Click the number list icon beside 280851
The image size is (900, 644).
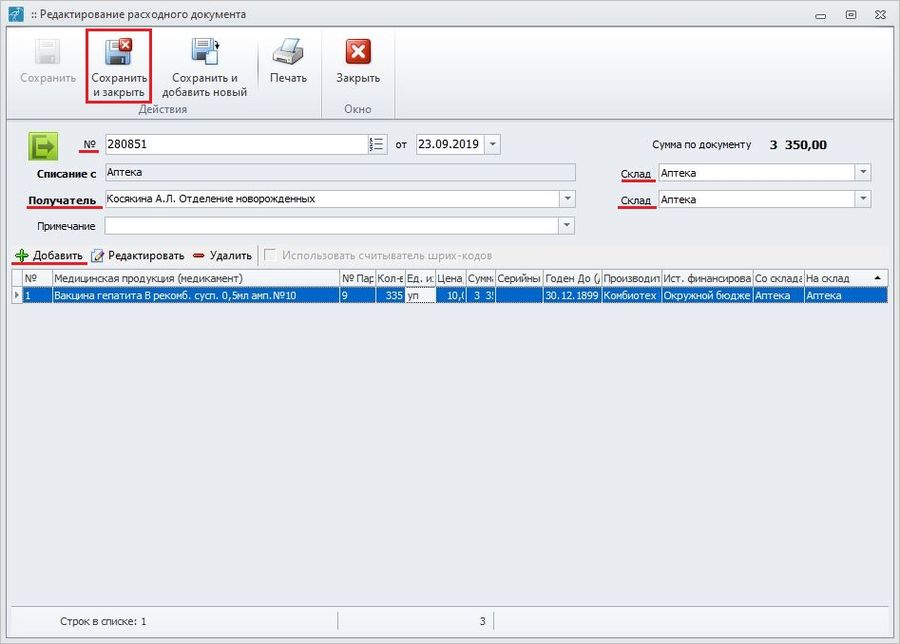[x=377, y=144]
